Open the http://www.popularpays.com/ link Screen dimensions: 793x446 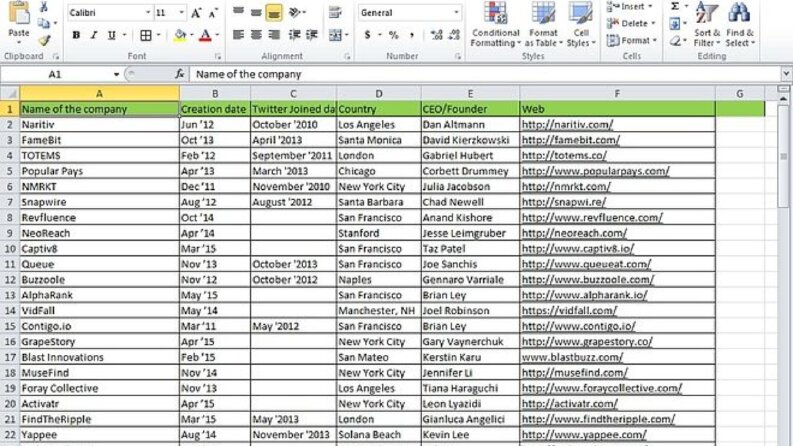pos(595,171)
